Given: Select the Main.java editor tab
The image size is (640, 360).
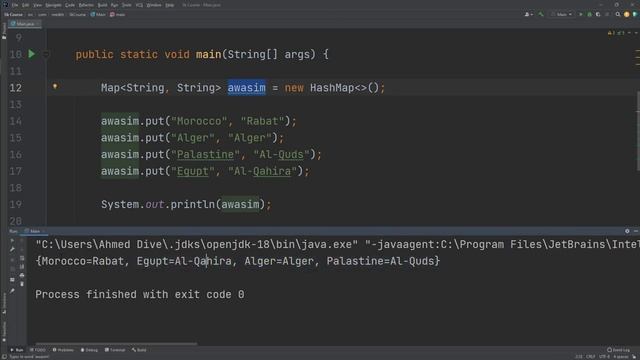Looking at the screenshot, I should (x=24, y=24).
